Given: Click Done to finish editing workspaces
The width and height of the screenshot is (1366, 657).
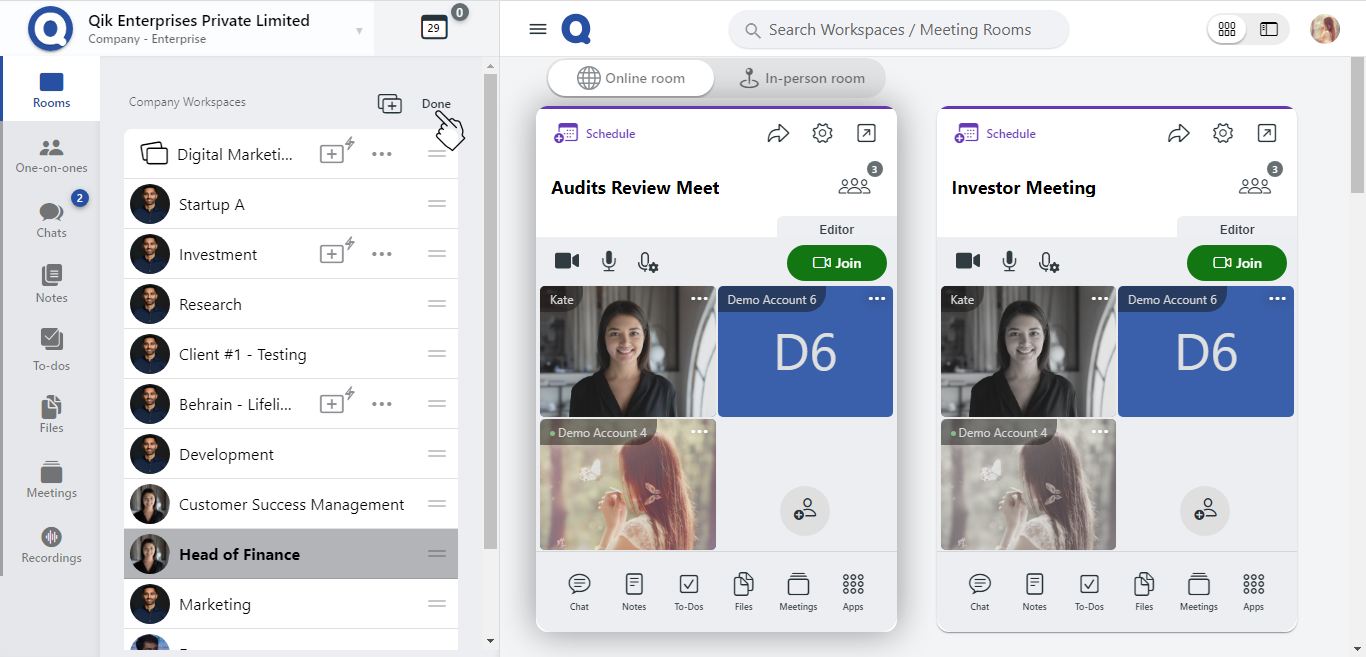Looking at the screenshot, I should 436,104.
